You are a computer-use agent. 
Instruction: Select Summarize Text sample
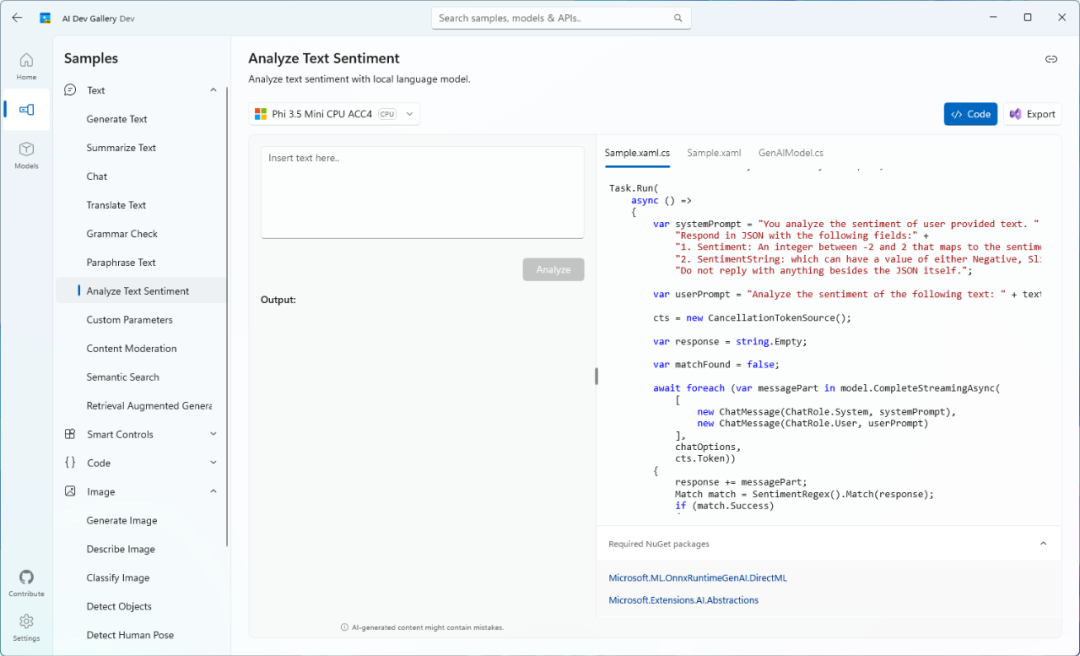click(x=121, y=148)
